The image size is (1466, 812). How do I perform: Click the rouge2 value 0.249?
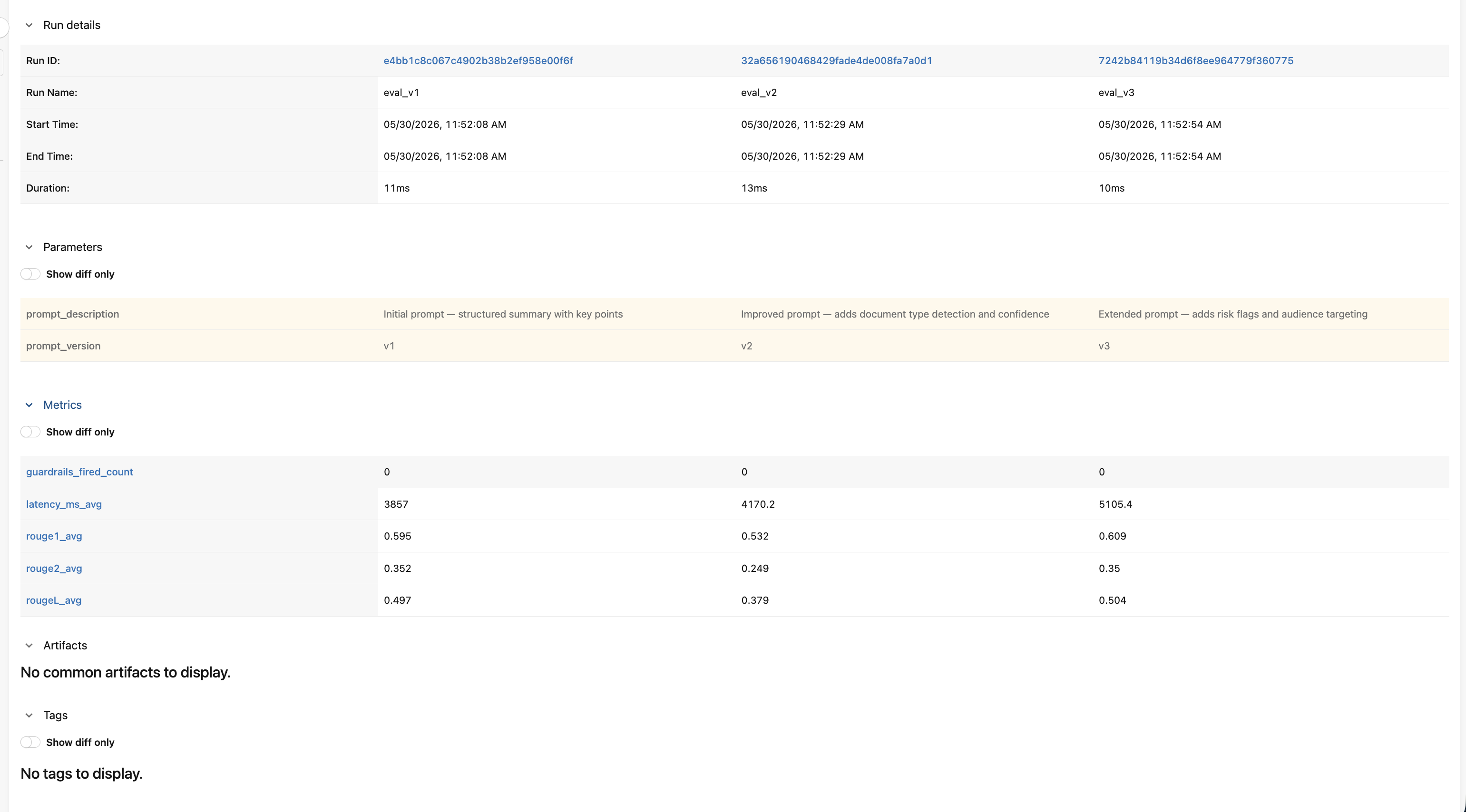[x=755, y=568]
